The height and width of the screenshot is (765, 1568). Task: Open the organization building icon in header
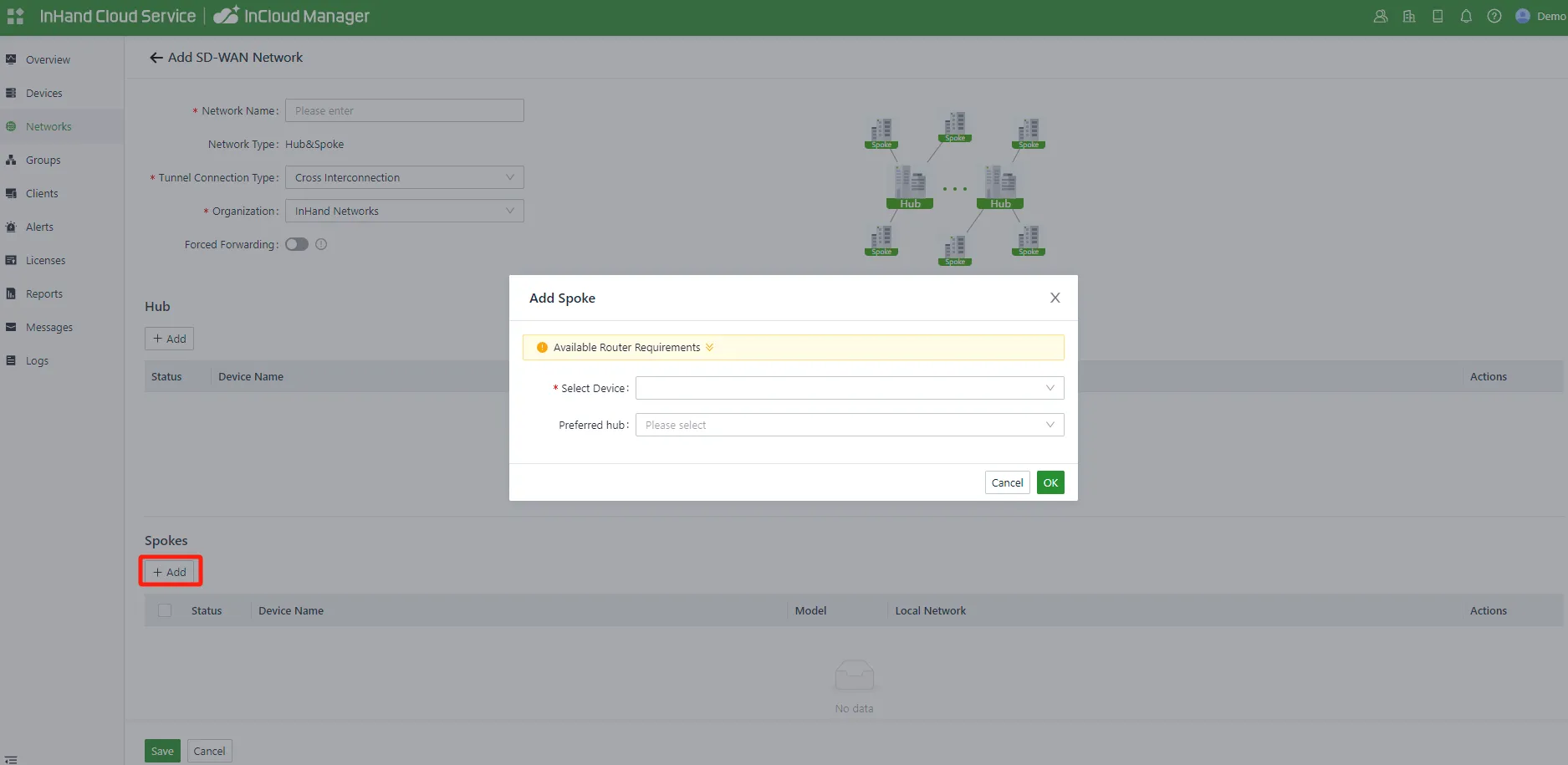[x=1409, y=16]
